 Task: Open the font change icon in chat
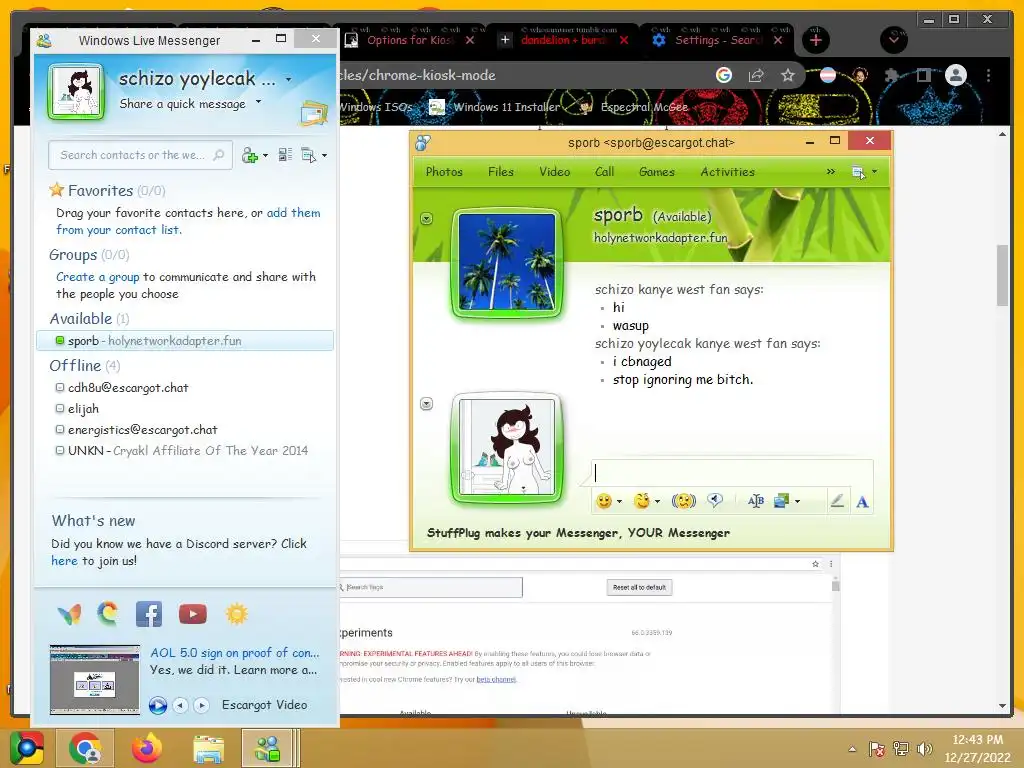pyautogui.click(x=756, y=501)
